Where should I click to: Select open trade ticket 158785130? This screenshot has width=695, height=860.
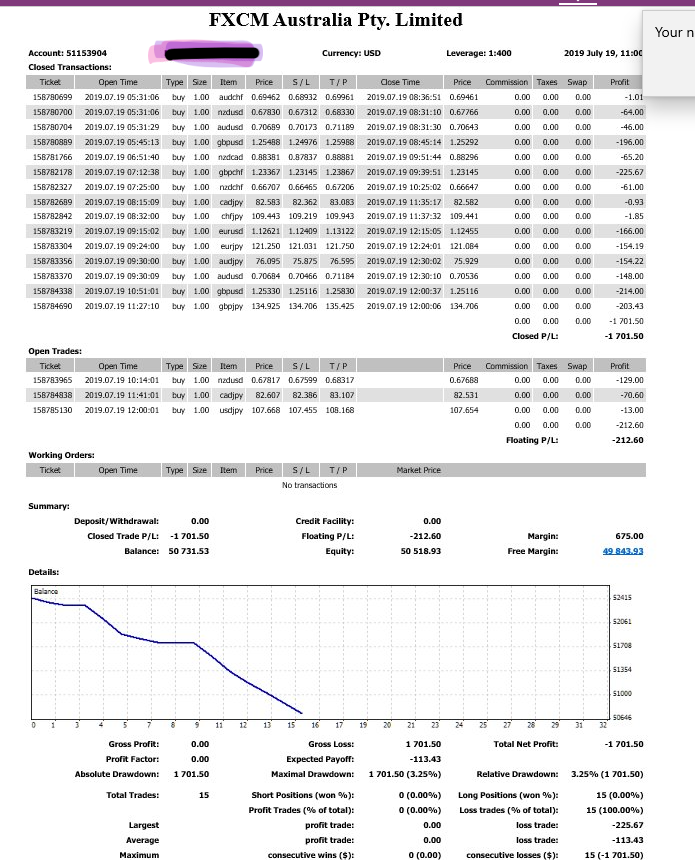(52, 410)
